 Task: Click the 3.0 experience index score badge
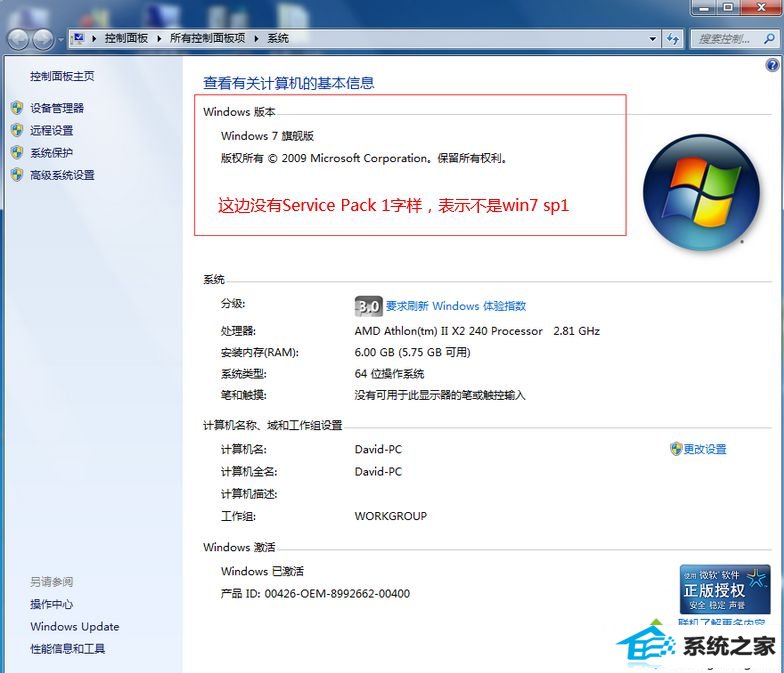coord(368,306)
